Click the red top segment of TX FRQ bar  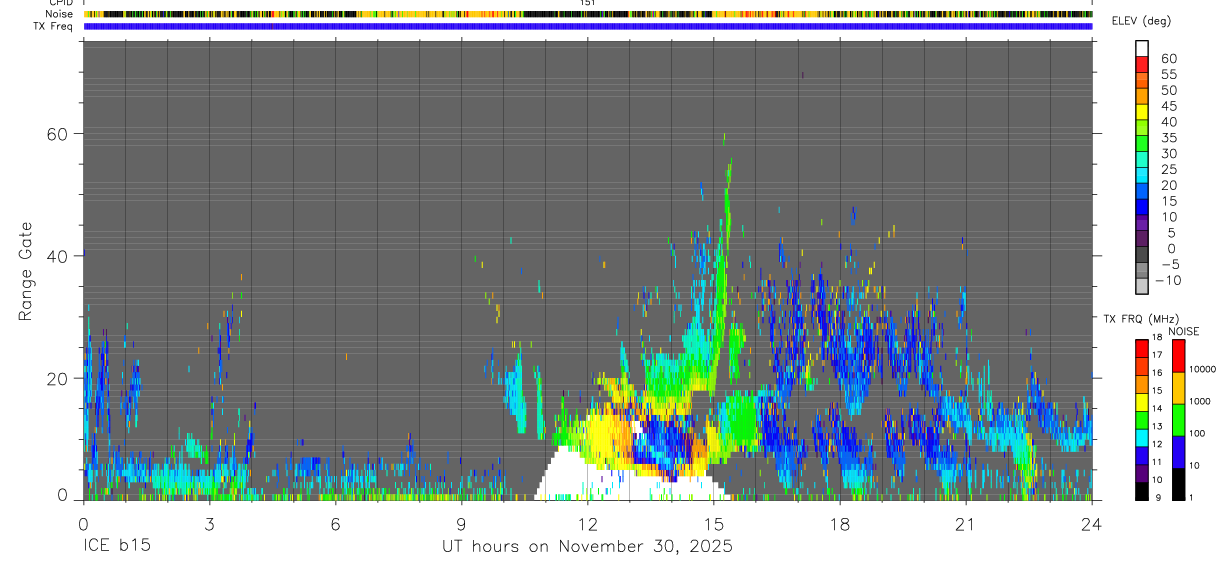1141,347
